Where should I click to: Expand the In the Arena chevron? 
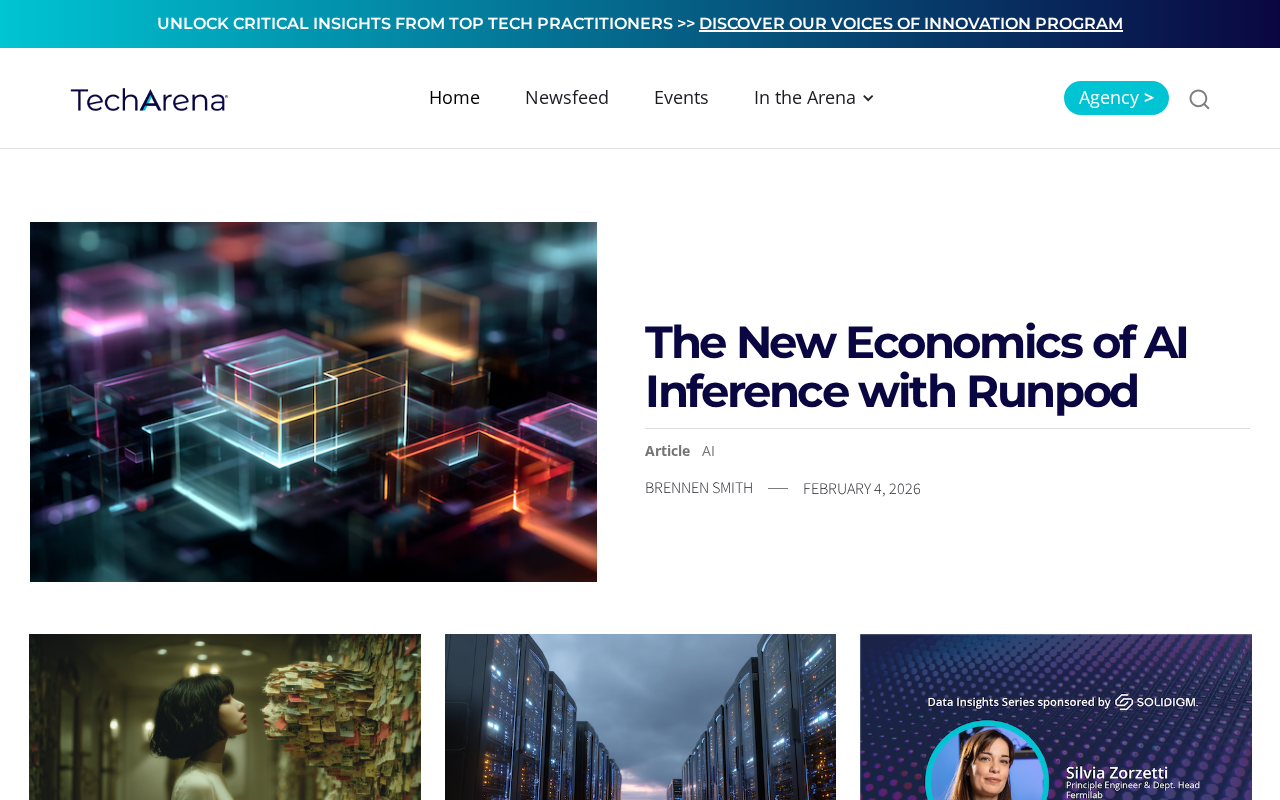point(868,98)
